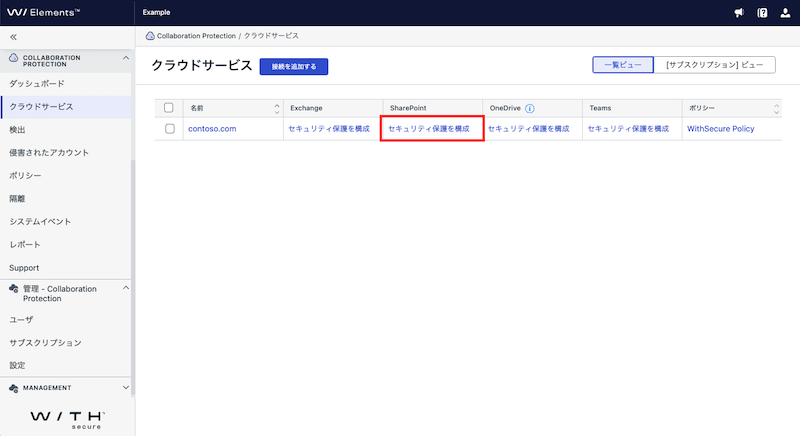Open レポート in the sidebar

[x=65, y=244]
